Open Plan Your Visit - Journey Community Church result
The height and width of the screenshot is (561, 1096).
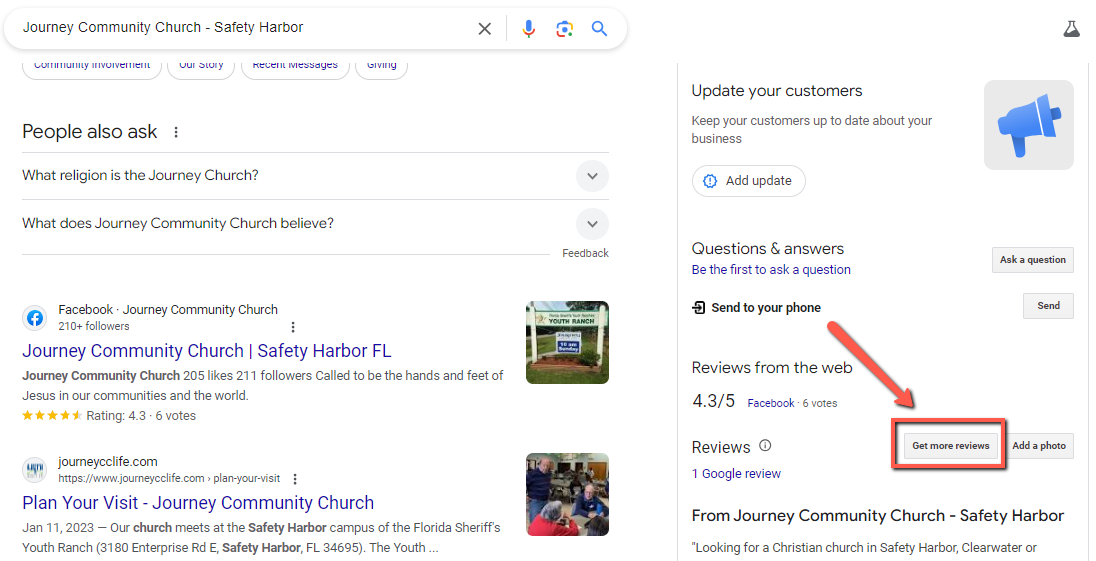click(198, 503)
